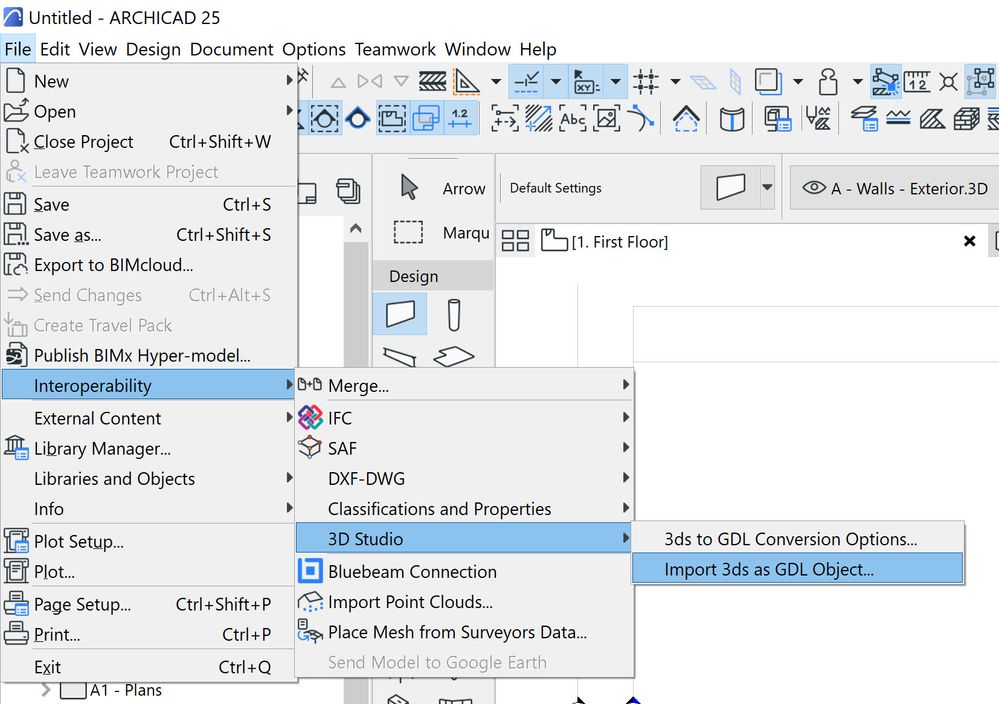Click the set-square Guide Lines icon

tap(466, 82)
